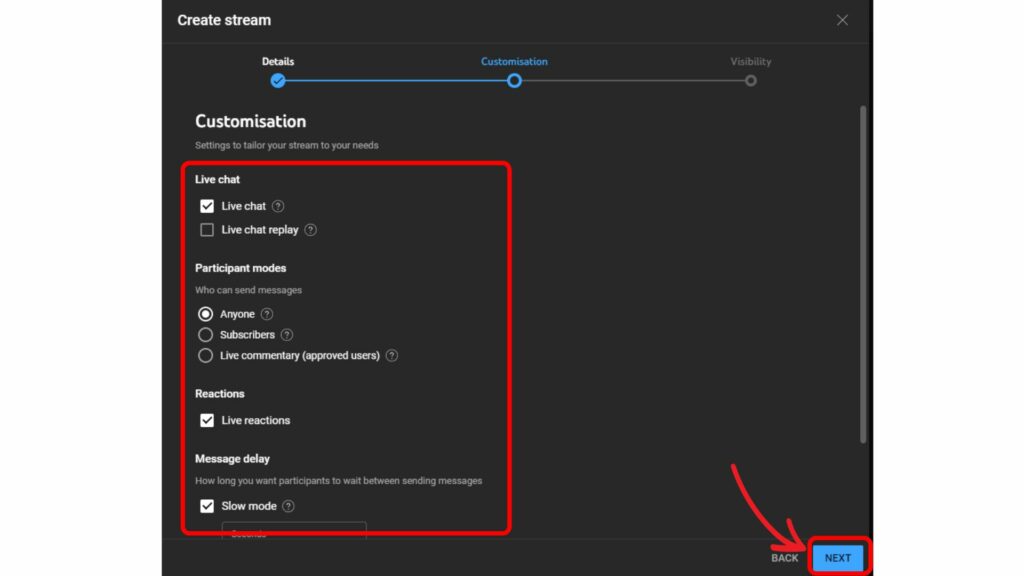Select Anyone as message participants
The image size is (1024, 576).
[206, 314]
